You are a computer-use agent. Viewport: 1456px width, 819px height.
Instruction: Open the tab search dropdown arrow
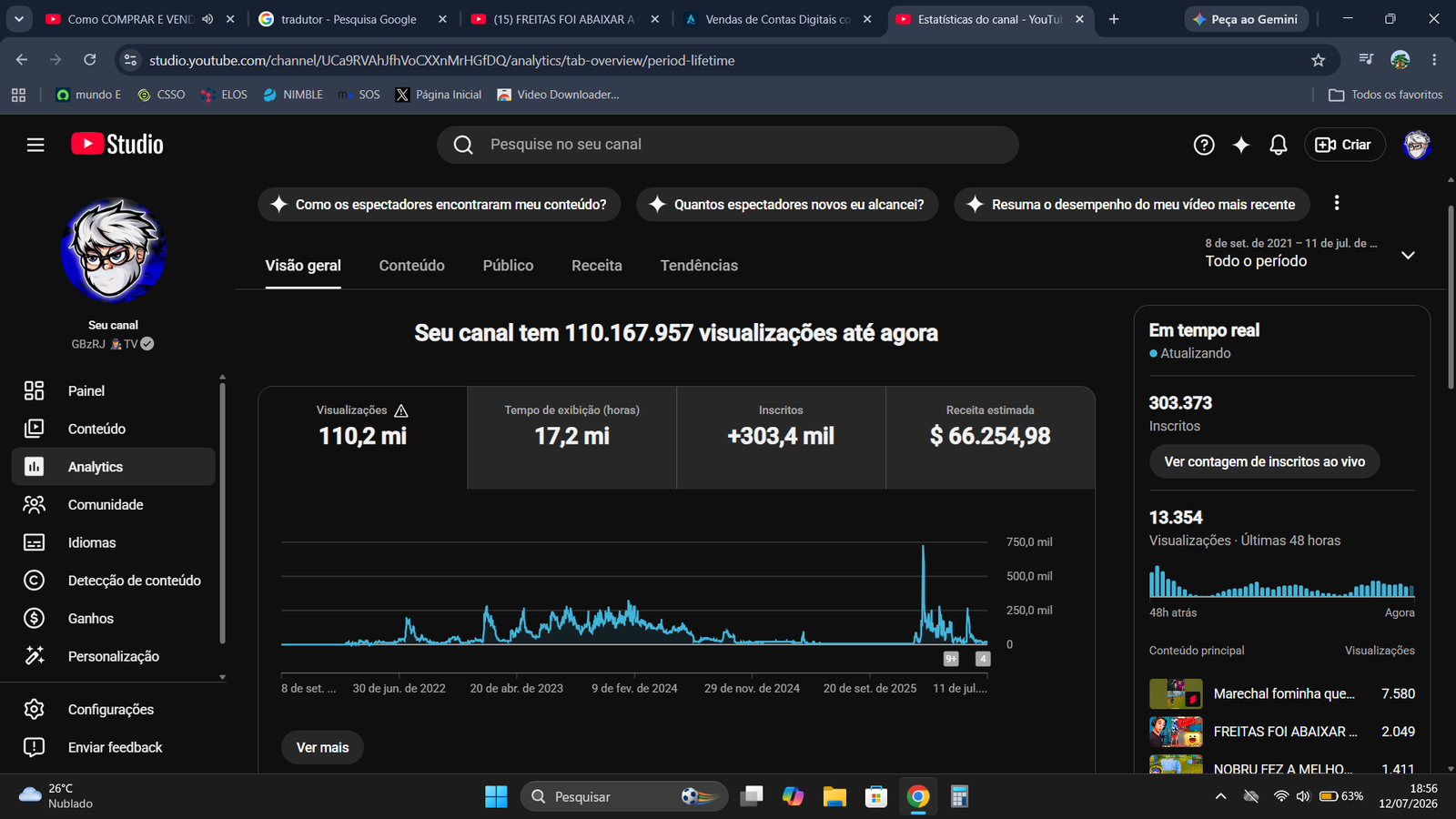[18, 19]
